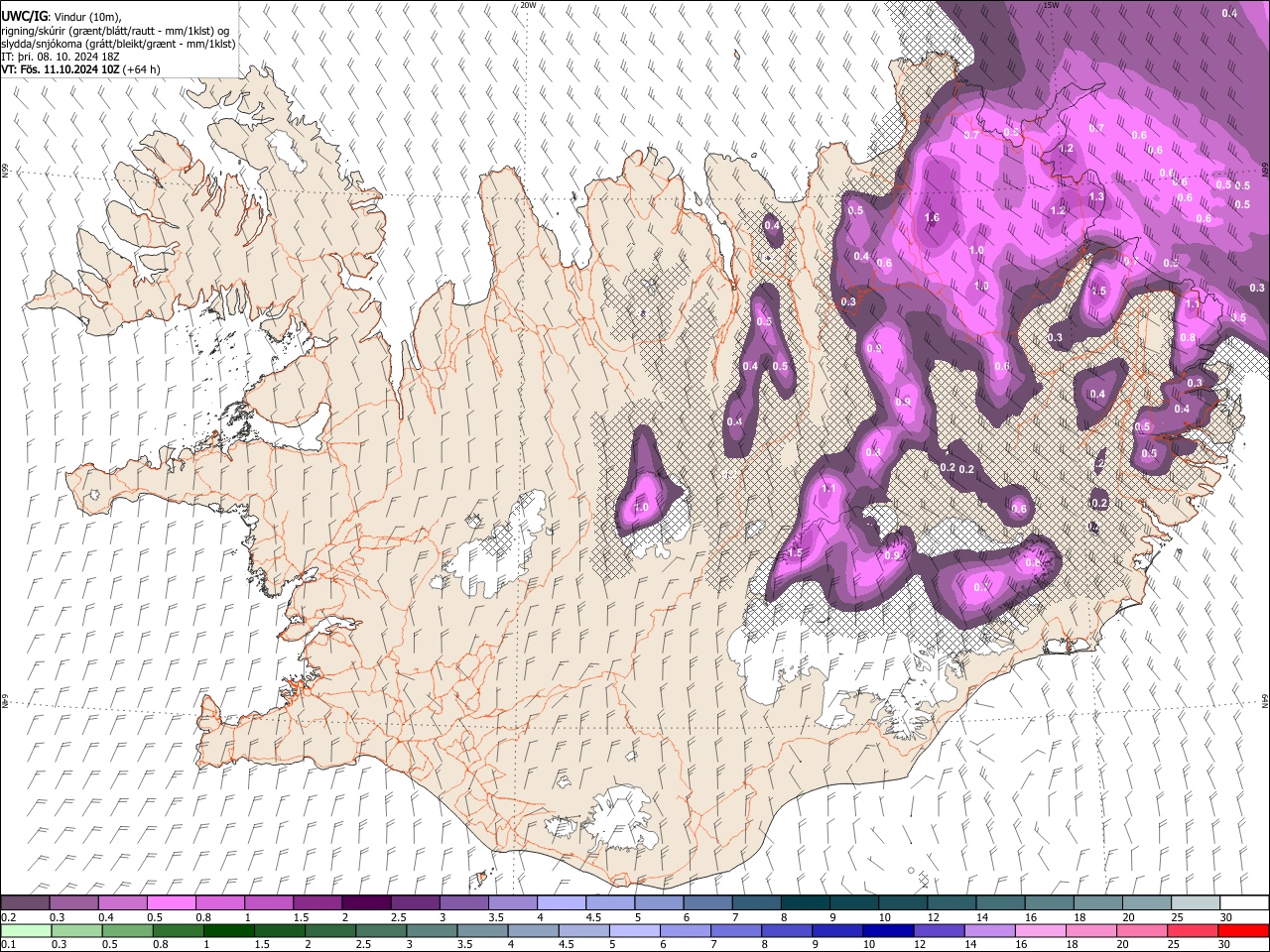
Task: Select the hot pink 20 rain-scale swatch
Action: click(1142, 931)
